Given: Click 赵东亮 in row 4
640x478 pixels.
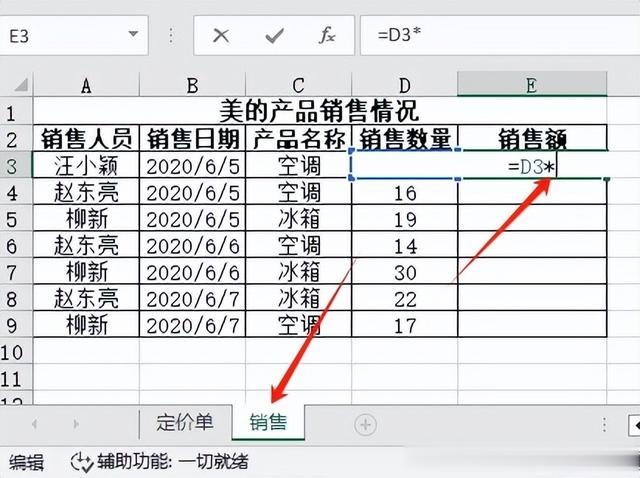Looking at the screenshot, I should click(x=86, y=192).
